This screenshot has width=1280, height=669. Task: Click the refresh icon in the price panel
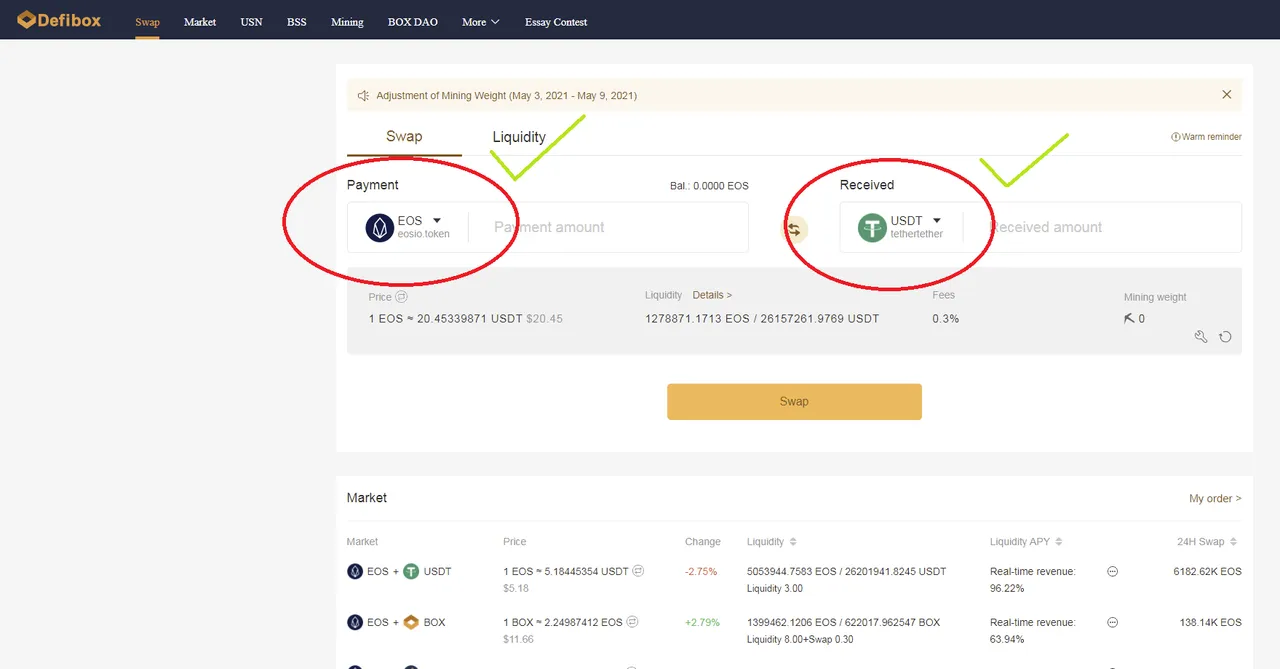click(x=1225, y=337)
